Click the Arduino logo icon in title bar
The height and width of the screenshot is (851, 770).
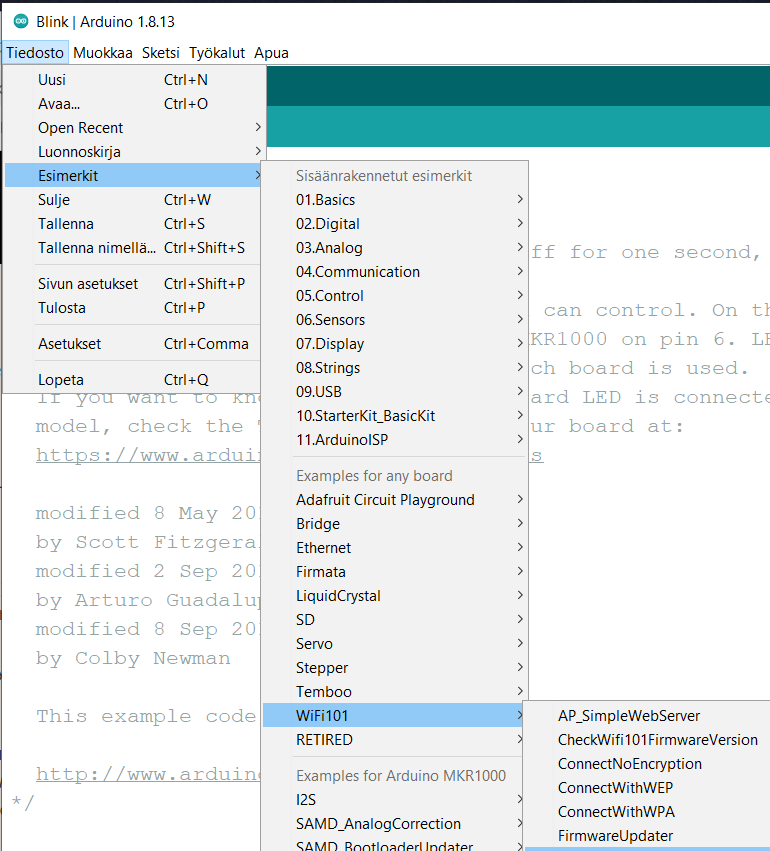pyautogui.click(x=21, y=22)
